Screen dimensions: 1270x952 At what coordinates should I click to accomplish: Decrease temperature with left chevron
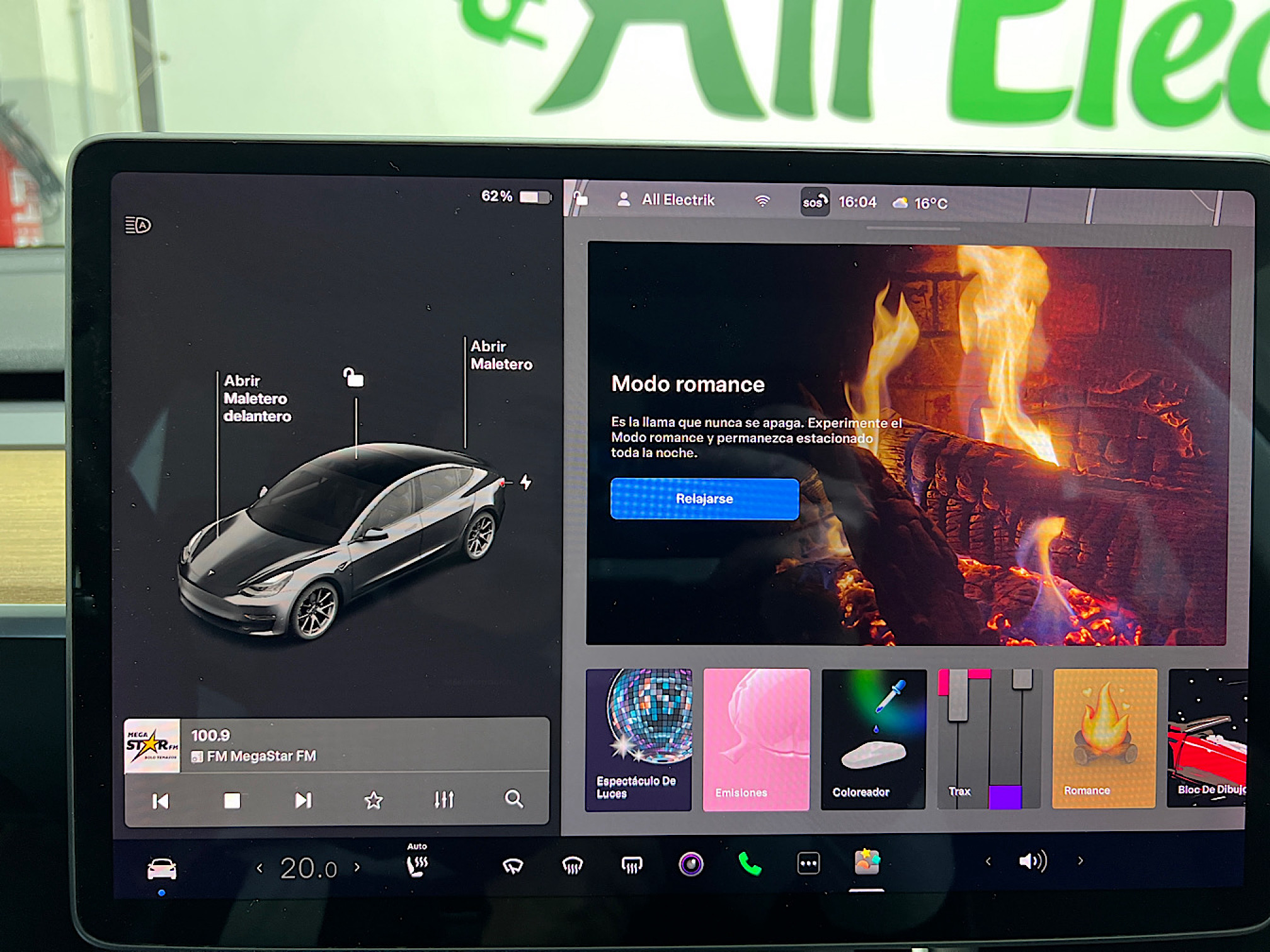click(x=260, y=868)
